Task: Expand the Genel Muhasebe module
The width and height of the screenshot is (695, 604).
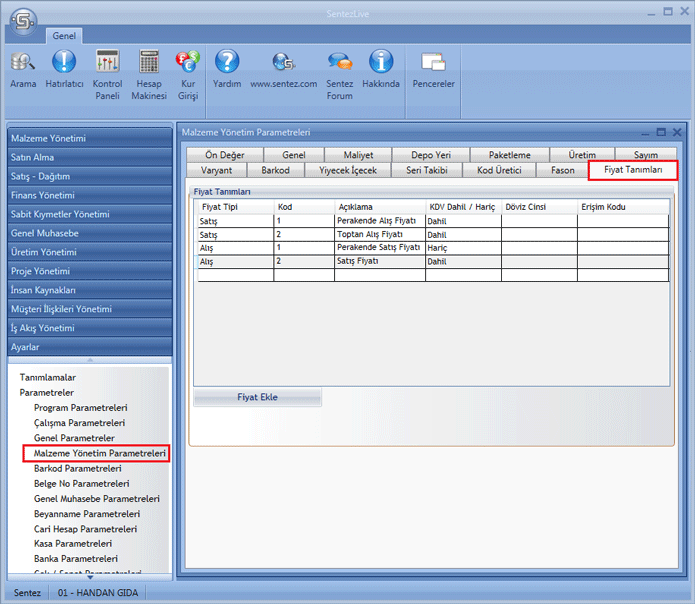Action: (x=90, y=233)
